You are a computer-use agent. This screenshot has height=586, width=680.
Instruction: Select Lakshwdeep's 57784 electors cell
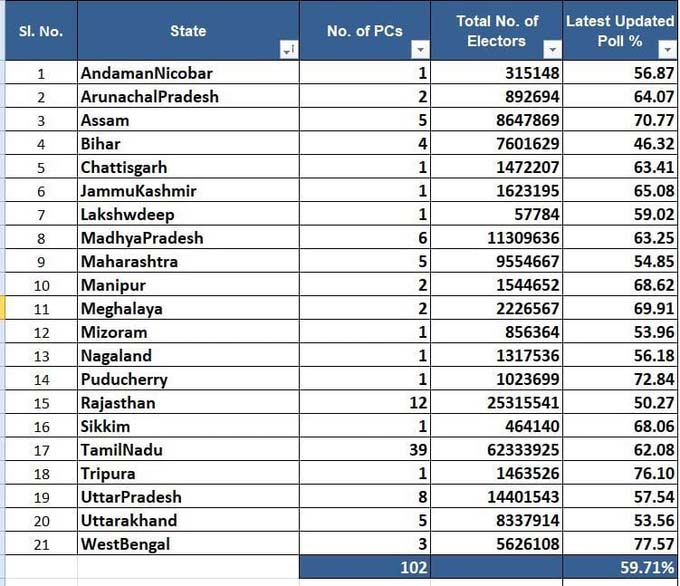coord(497,214)
